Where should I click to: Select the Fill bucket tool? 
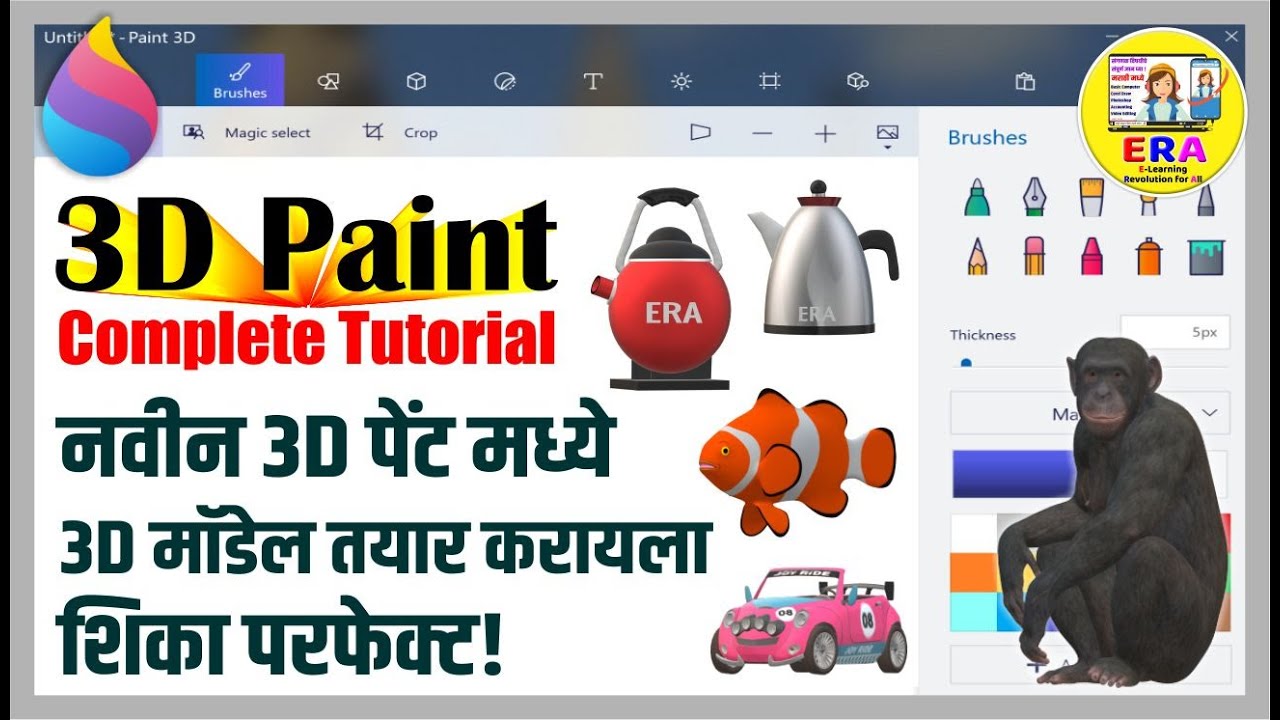click(1206, 257)
